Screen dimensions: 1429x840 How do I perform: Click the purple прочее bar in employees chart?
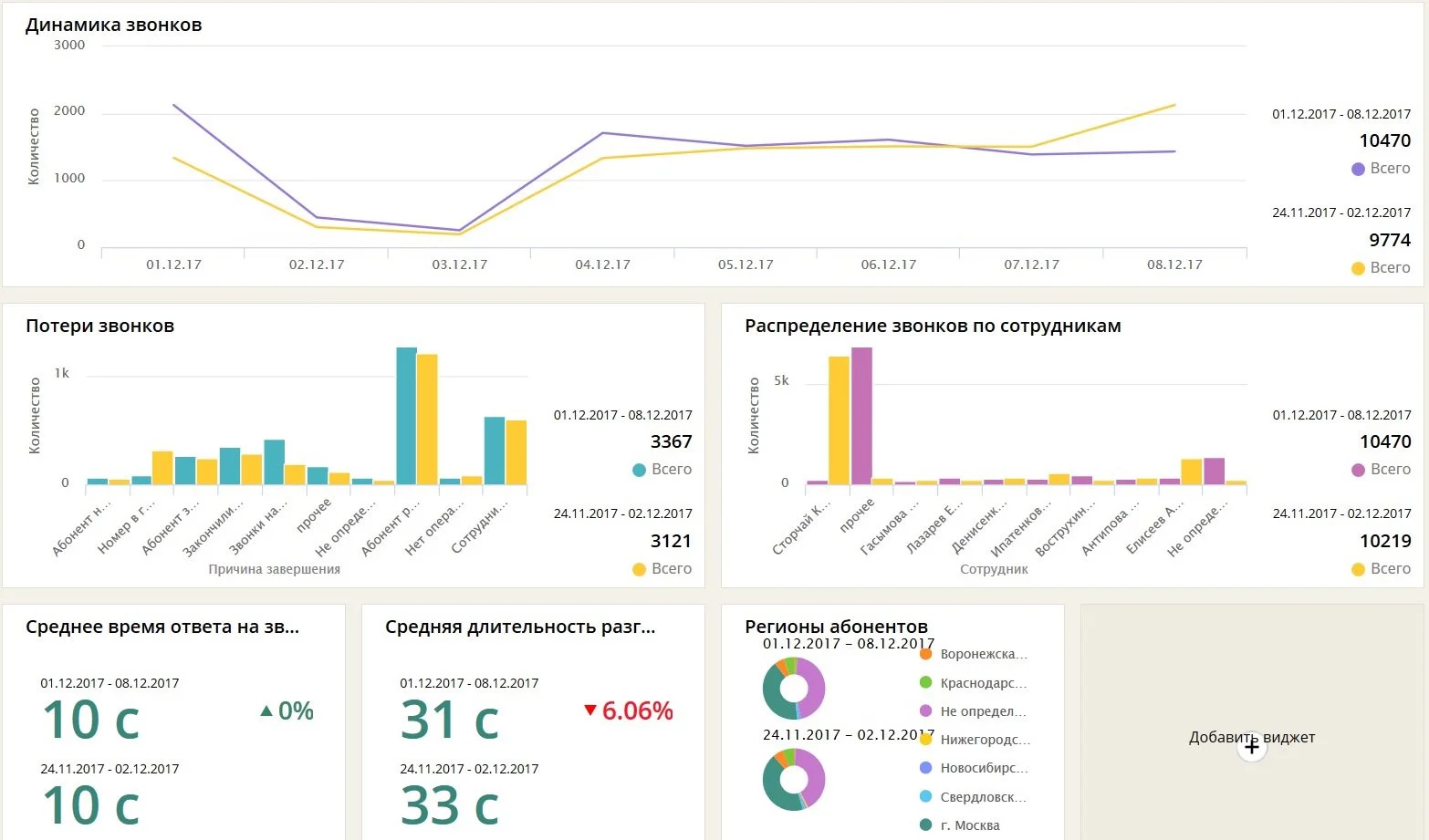tap(861, 416)
